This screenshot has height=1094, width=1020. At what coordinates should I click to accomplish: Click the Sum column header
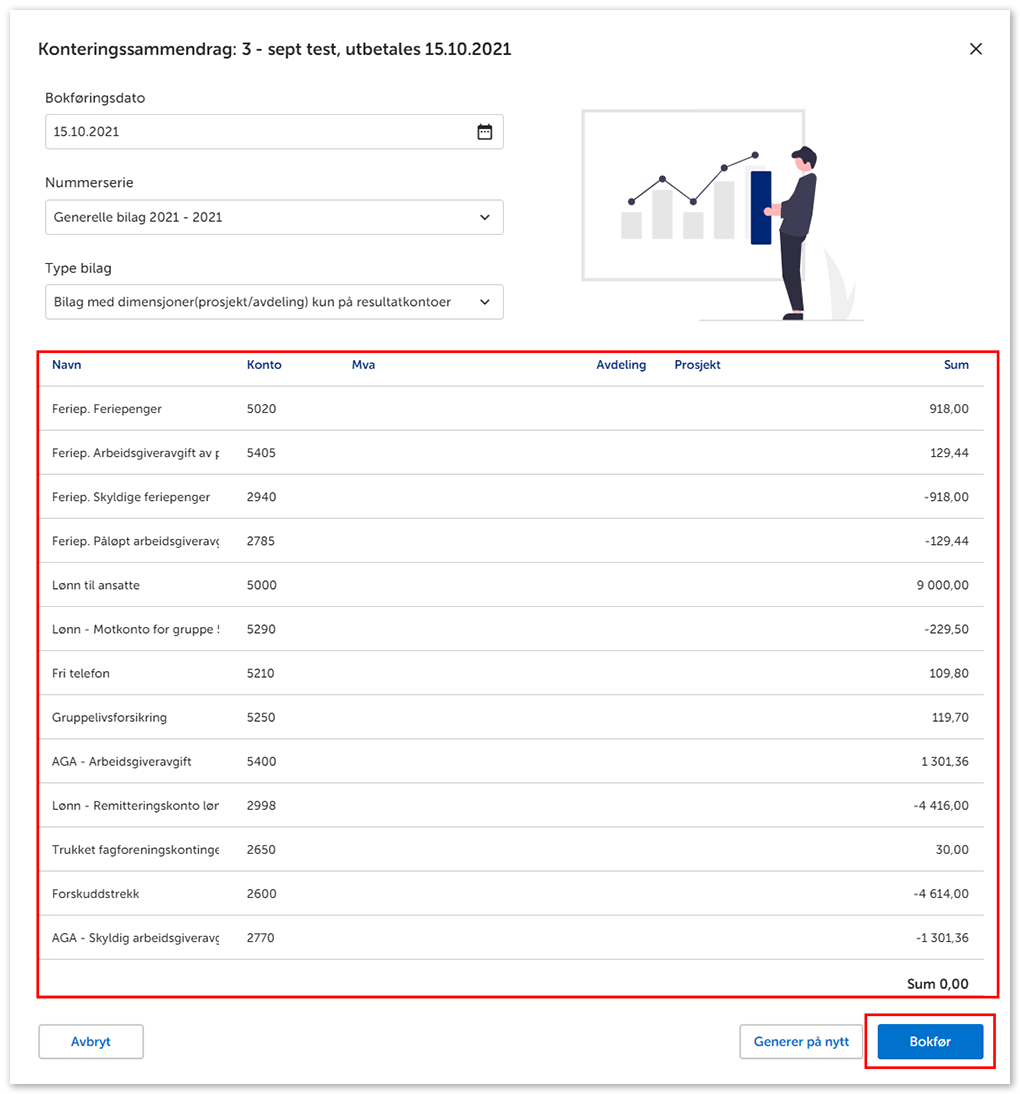(956, 365)
